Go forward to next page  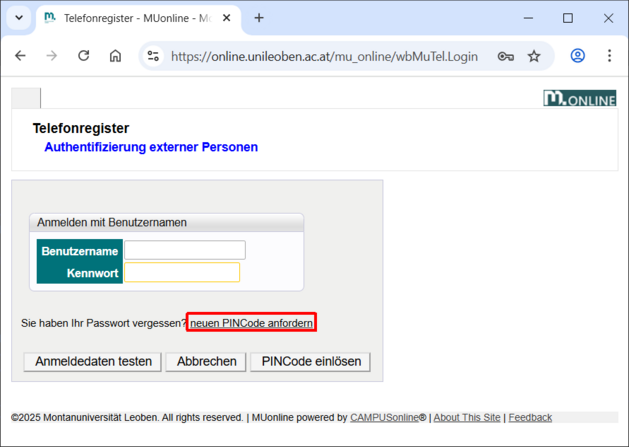click(52, 56)
